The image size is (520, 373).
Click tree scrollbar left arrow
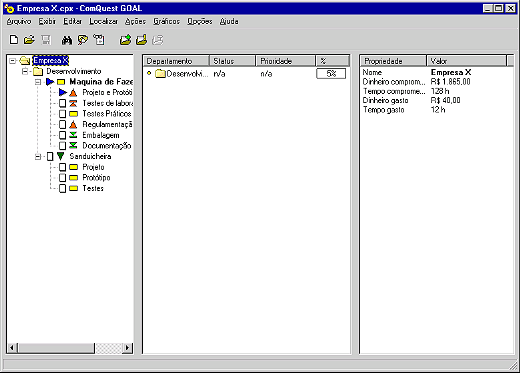point(12,348)
